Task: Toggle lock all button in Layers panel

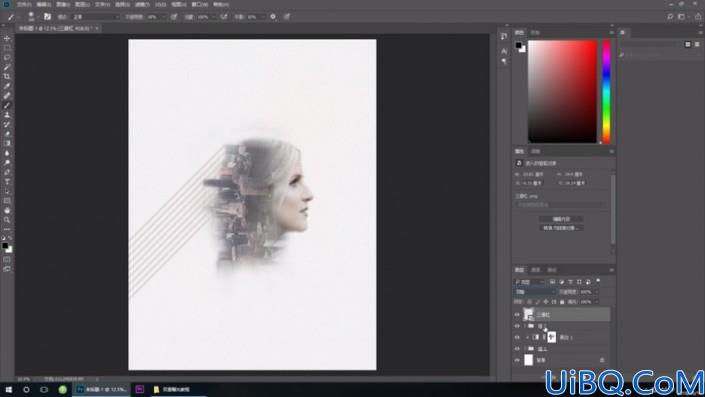Action: click(562, 302)
